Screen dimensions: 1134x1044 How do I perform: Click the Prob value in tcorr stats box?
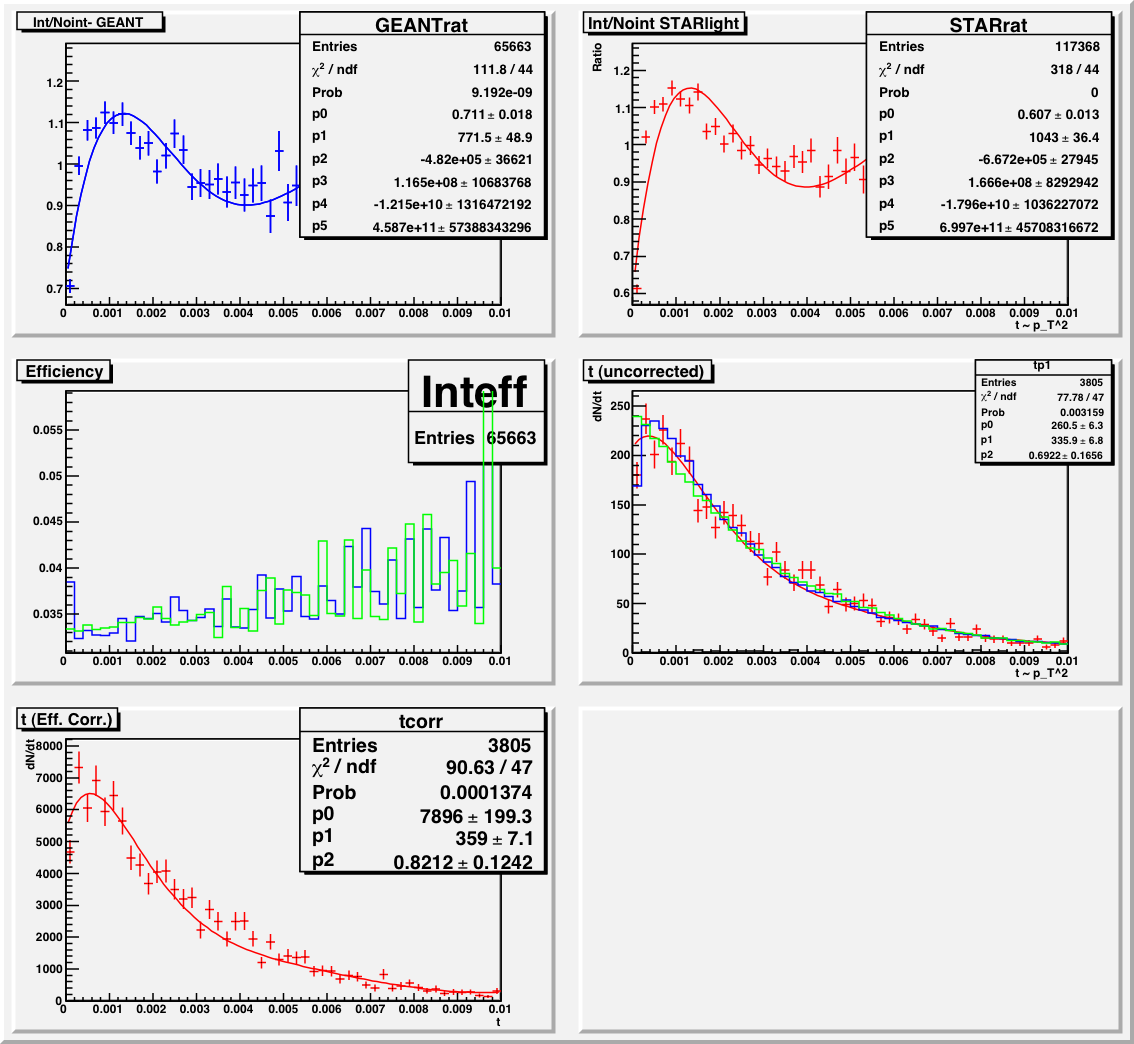click(x=498, y=792)
